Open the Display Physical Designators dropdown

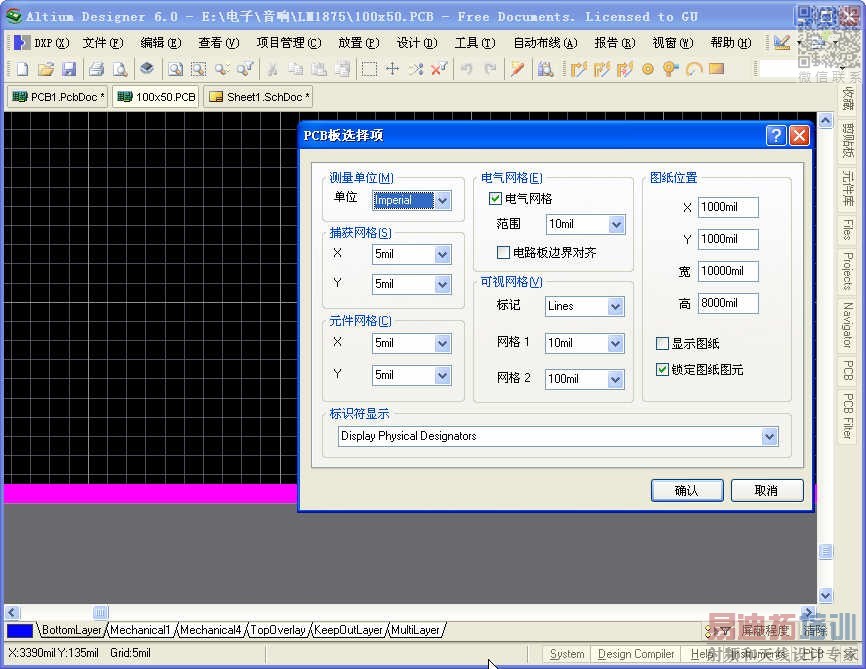click(768, 437)
